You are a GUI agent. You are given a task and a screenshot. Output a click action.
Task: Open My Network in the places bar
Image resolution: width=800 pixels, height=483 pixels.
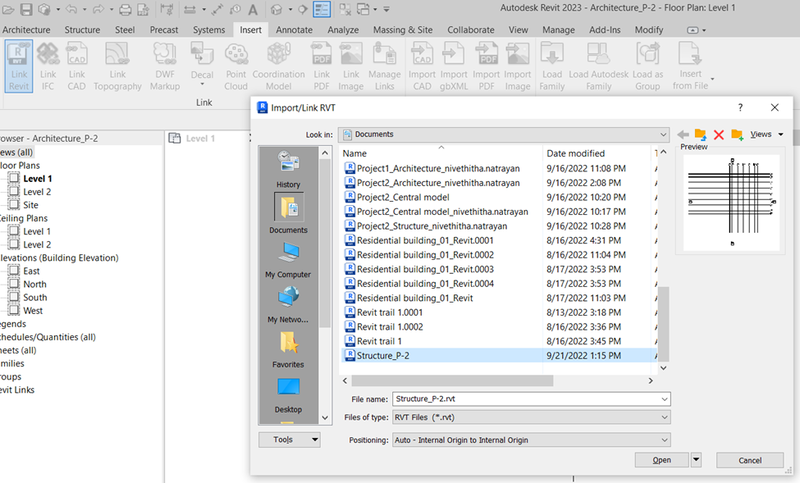coord(288,305)
